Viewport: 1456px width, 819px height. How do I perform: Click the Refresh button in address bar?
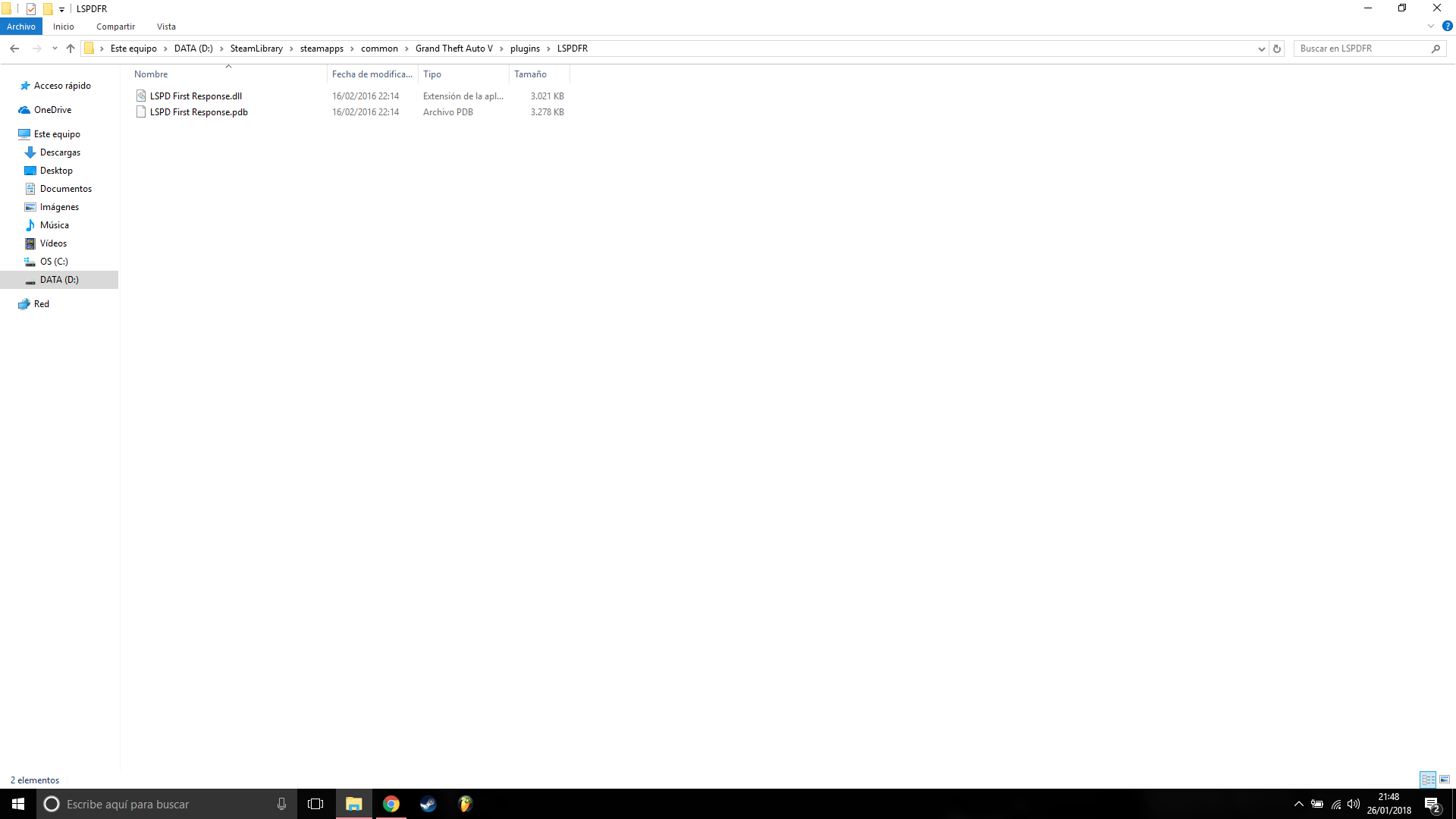[1277, 49]
